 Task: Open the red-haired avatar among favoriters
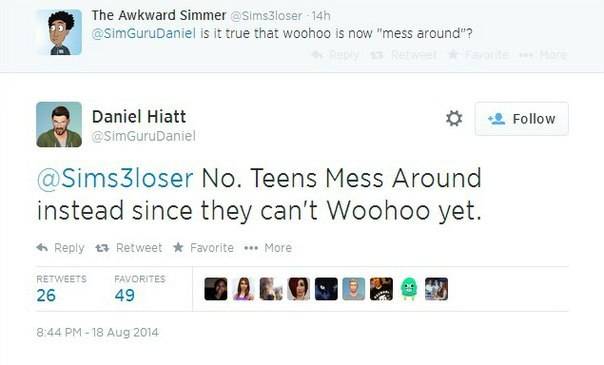click(x=299, y=289)
